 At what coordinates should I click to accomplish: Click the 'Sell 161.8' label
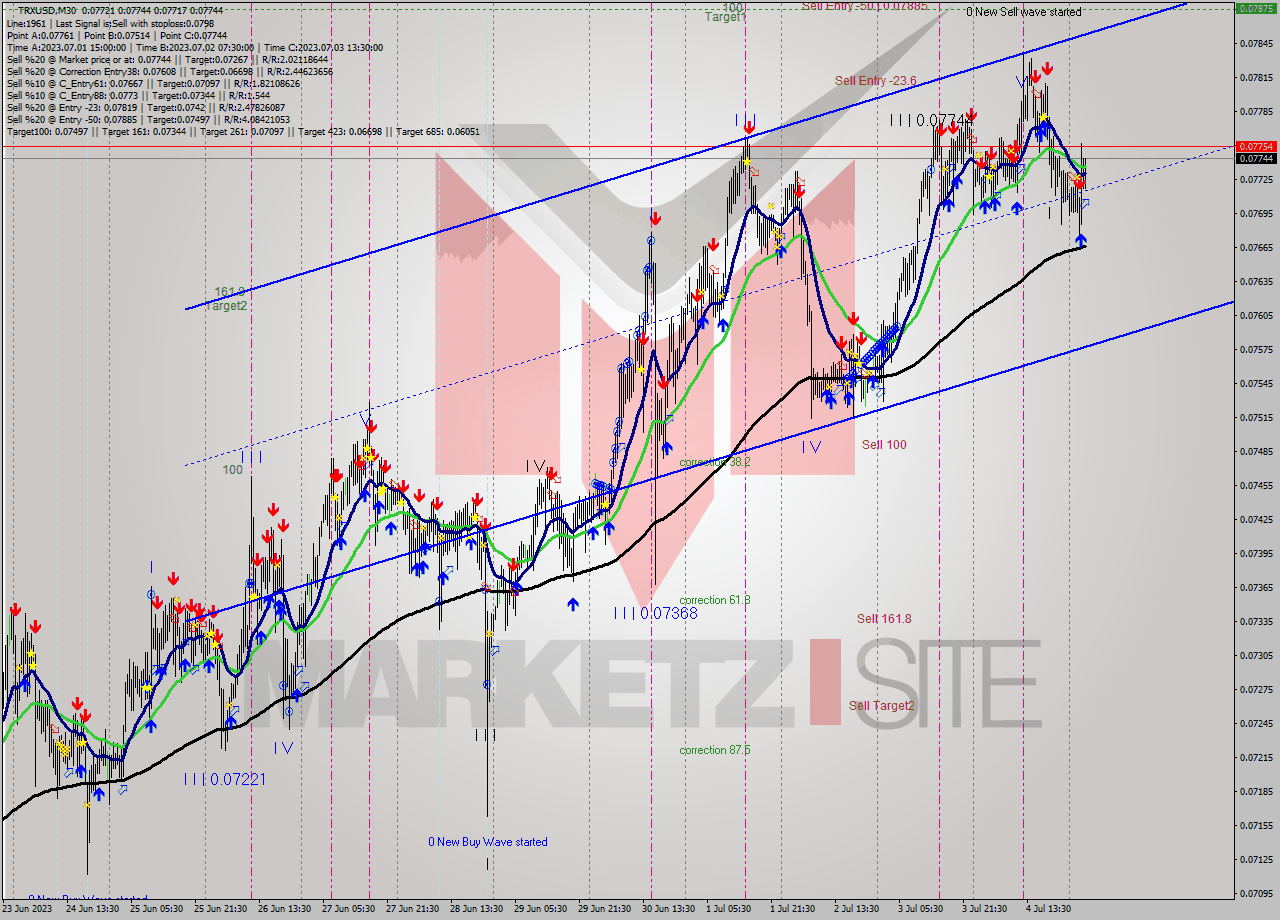884,619
